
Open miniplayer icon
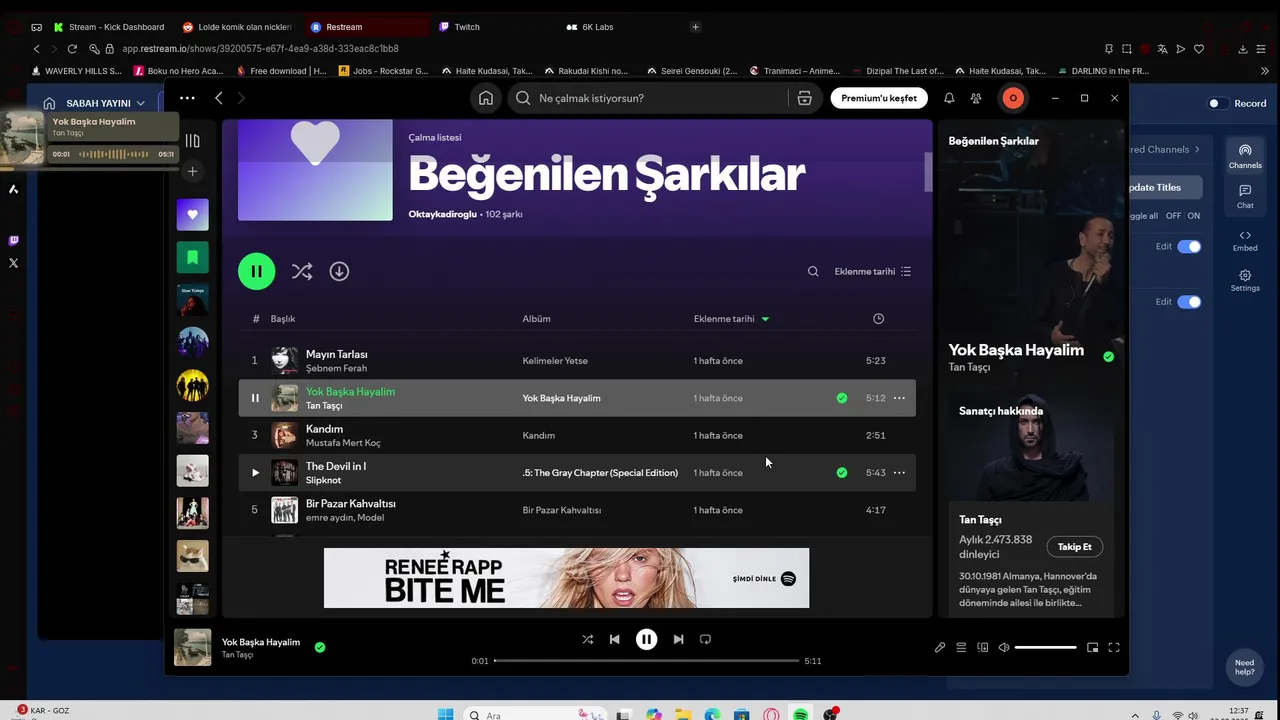tap(1092, 647)
